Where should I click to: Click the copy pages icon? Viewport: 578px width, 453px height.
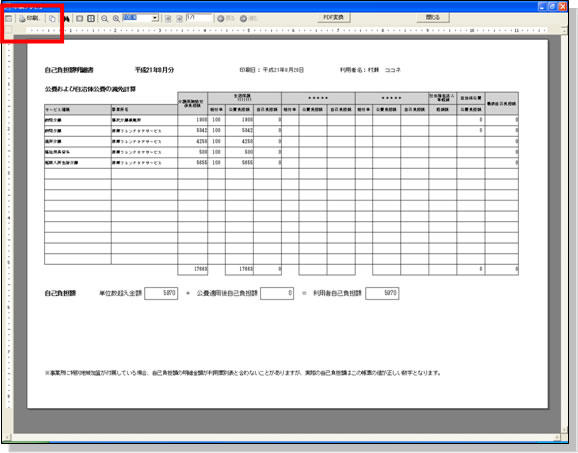(x=52, y=18)
